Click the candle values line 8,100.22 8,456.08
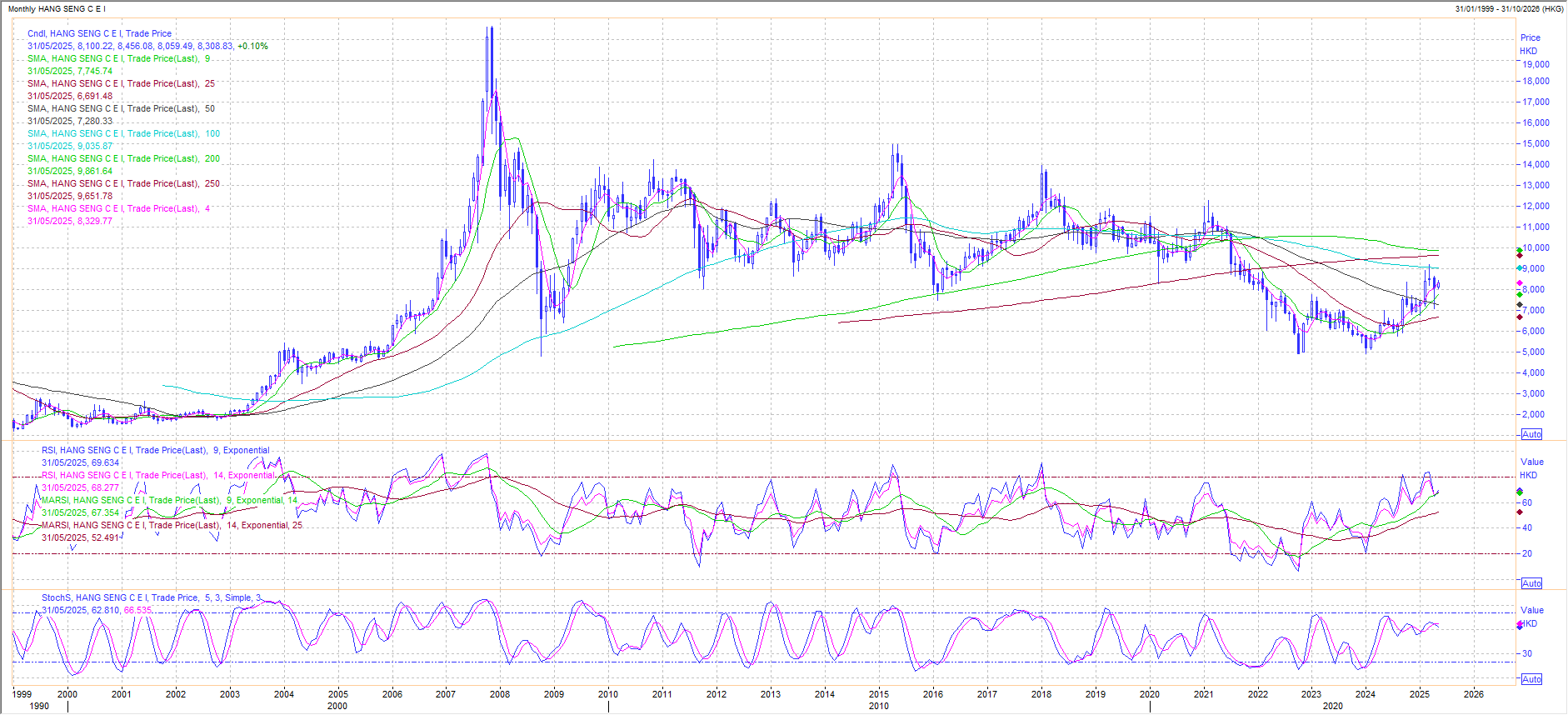 [x=147, y=47]
